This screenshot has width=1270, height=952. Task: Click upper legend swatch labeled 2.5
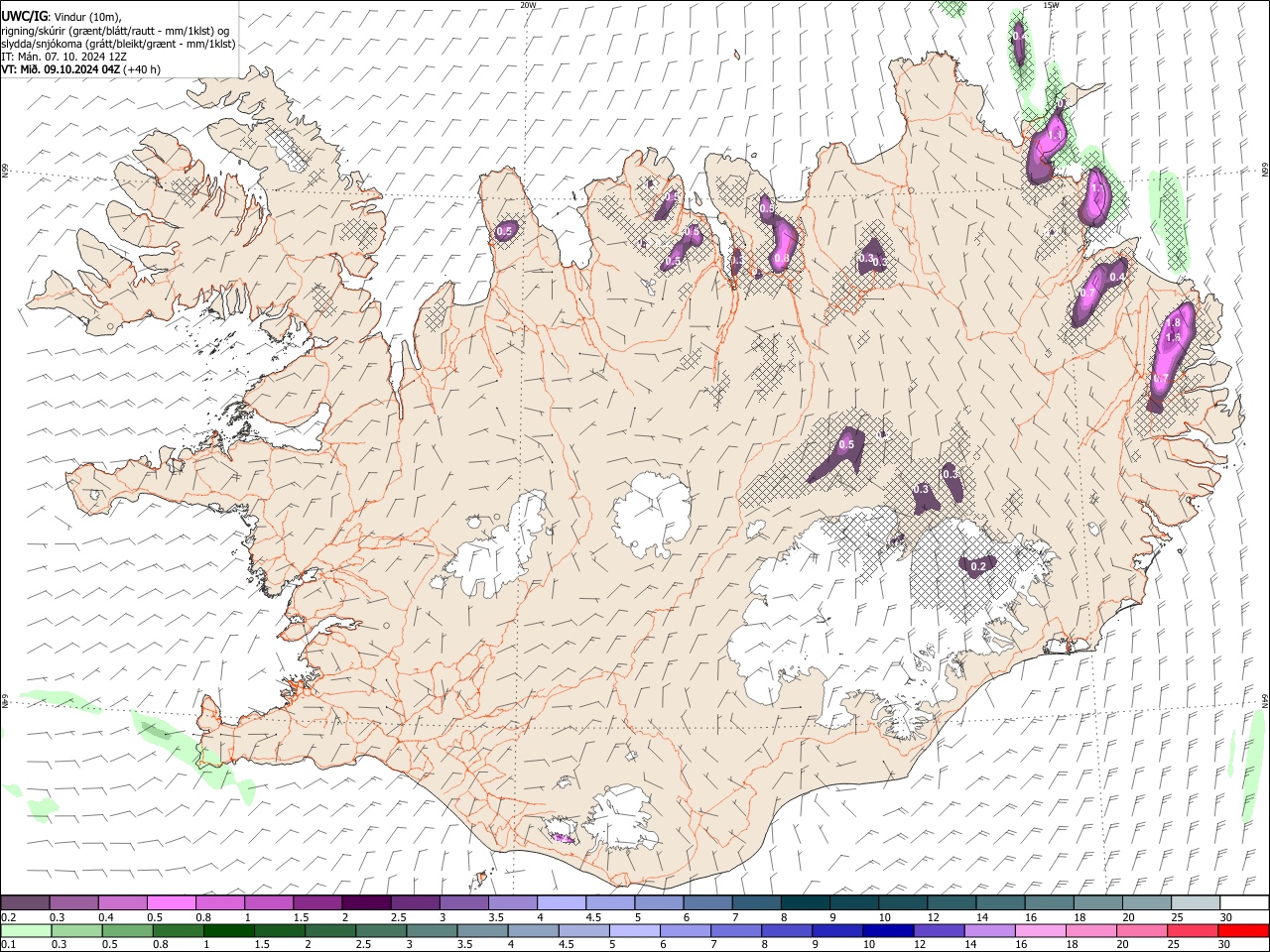click(414, 902)
